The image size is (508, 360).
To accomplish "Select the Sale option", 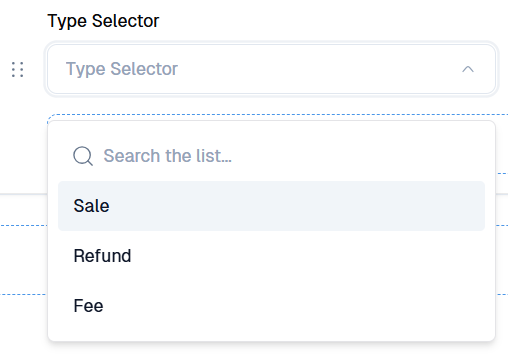I will tap(91, 206).
